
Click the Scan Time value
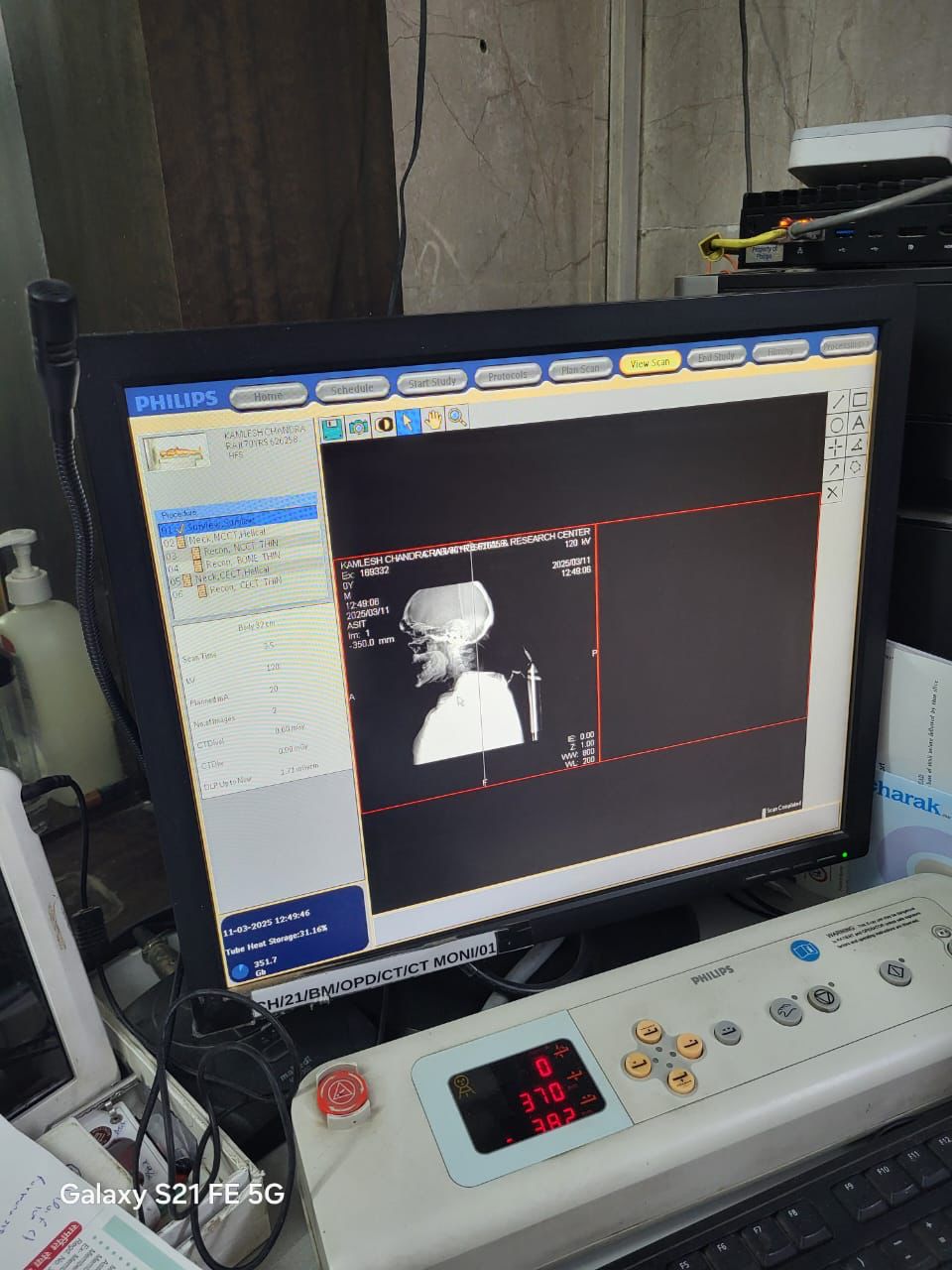(269, 646)
